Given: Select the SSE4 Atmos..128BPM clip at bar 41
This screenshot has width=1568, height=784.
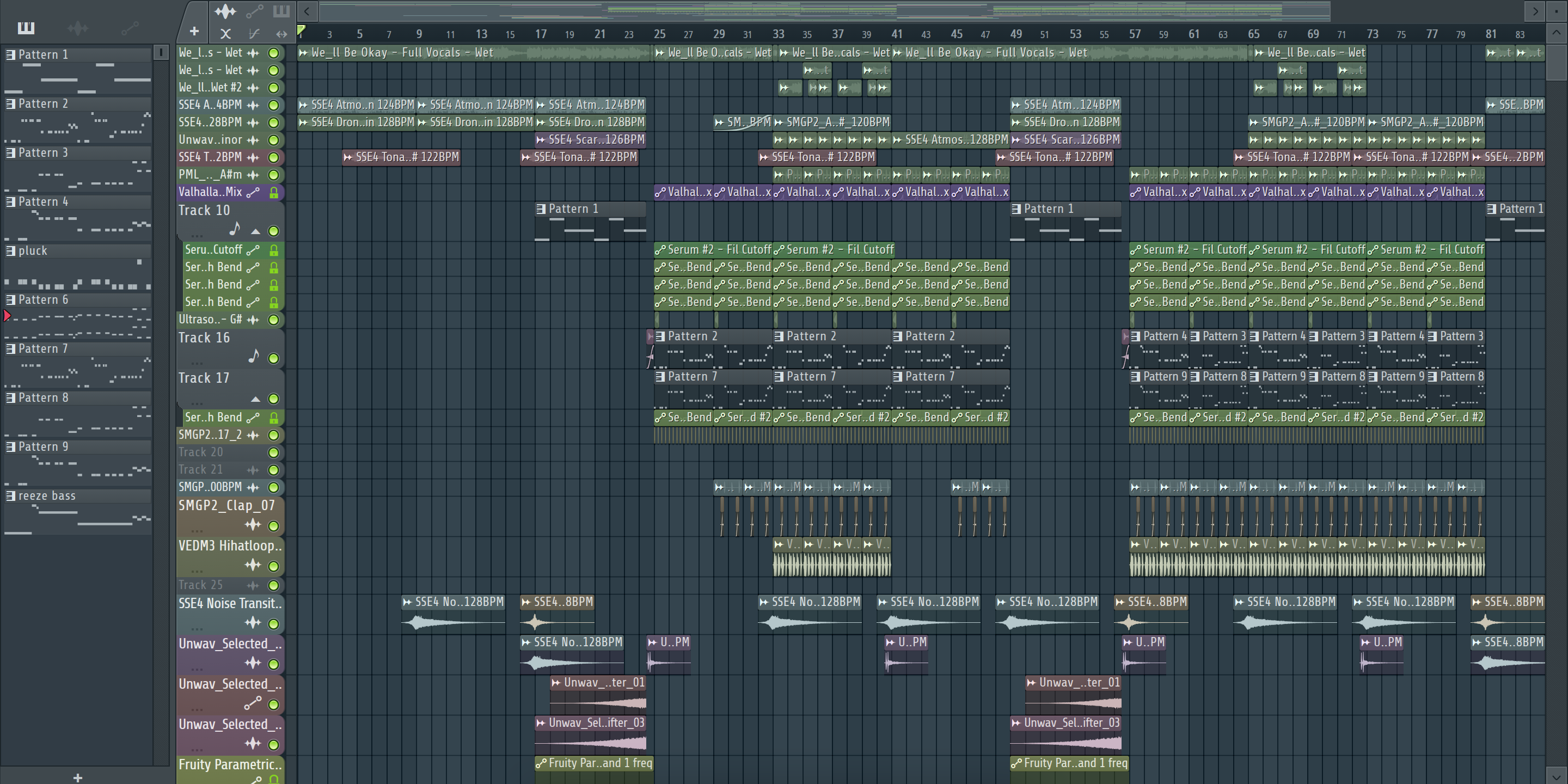Looking at the screenshot, I should click(x=950, y=140).
